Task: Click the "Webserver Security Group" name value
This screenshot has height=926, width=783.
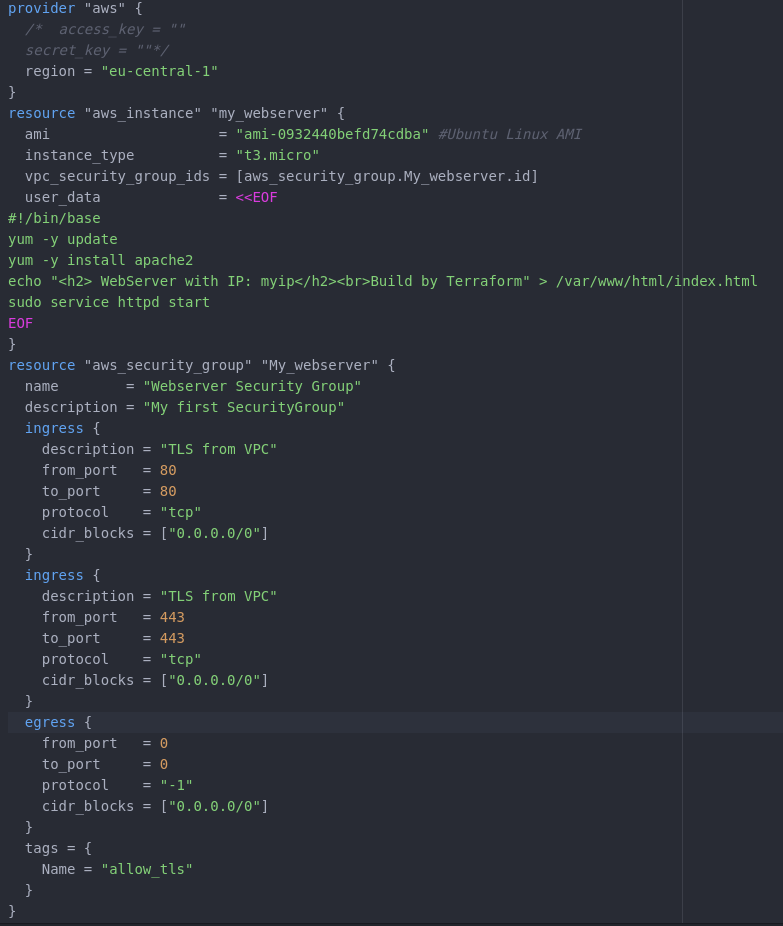Action: coord(252,386)
